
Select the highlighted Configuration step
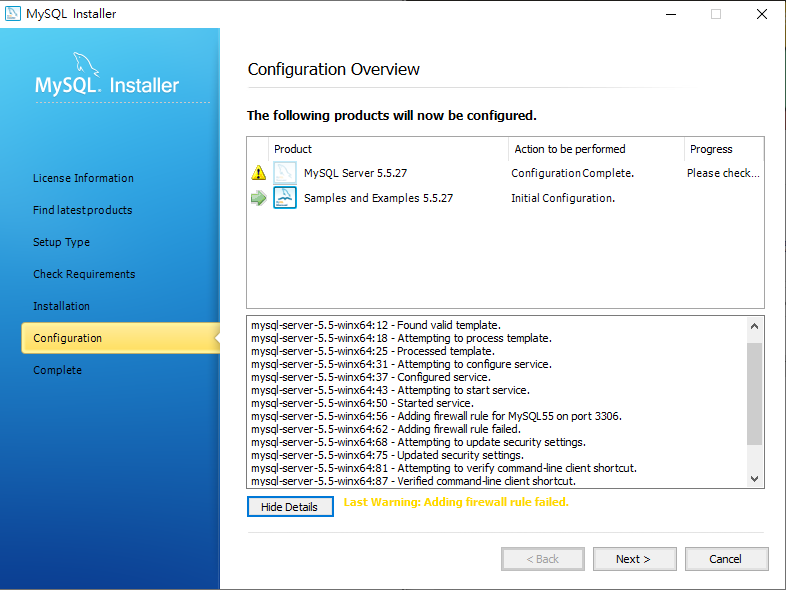[120, 338]
